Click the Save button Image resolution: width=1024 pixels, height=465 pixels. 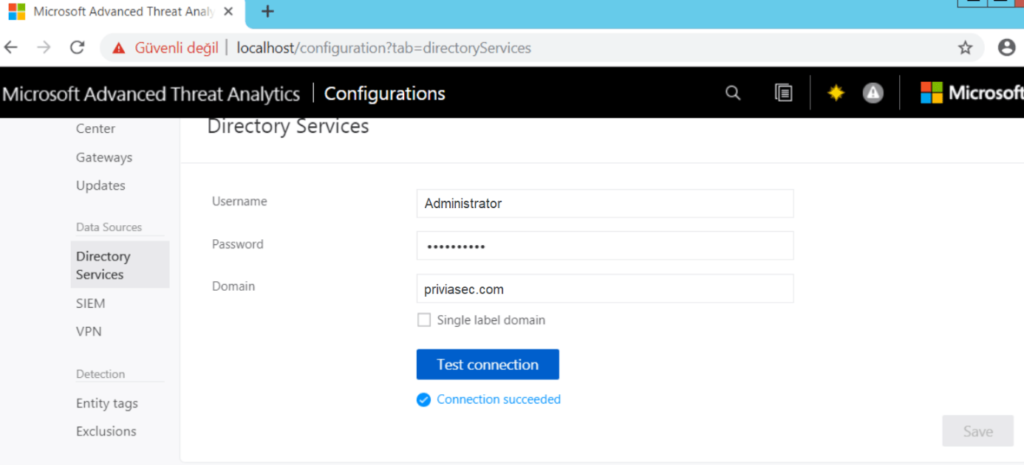pyautogui.click(x=978, y=431)
